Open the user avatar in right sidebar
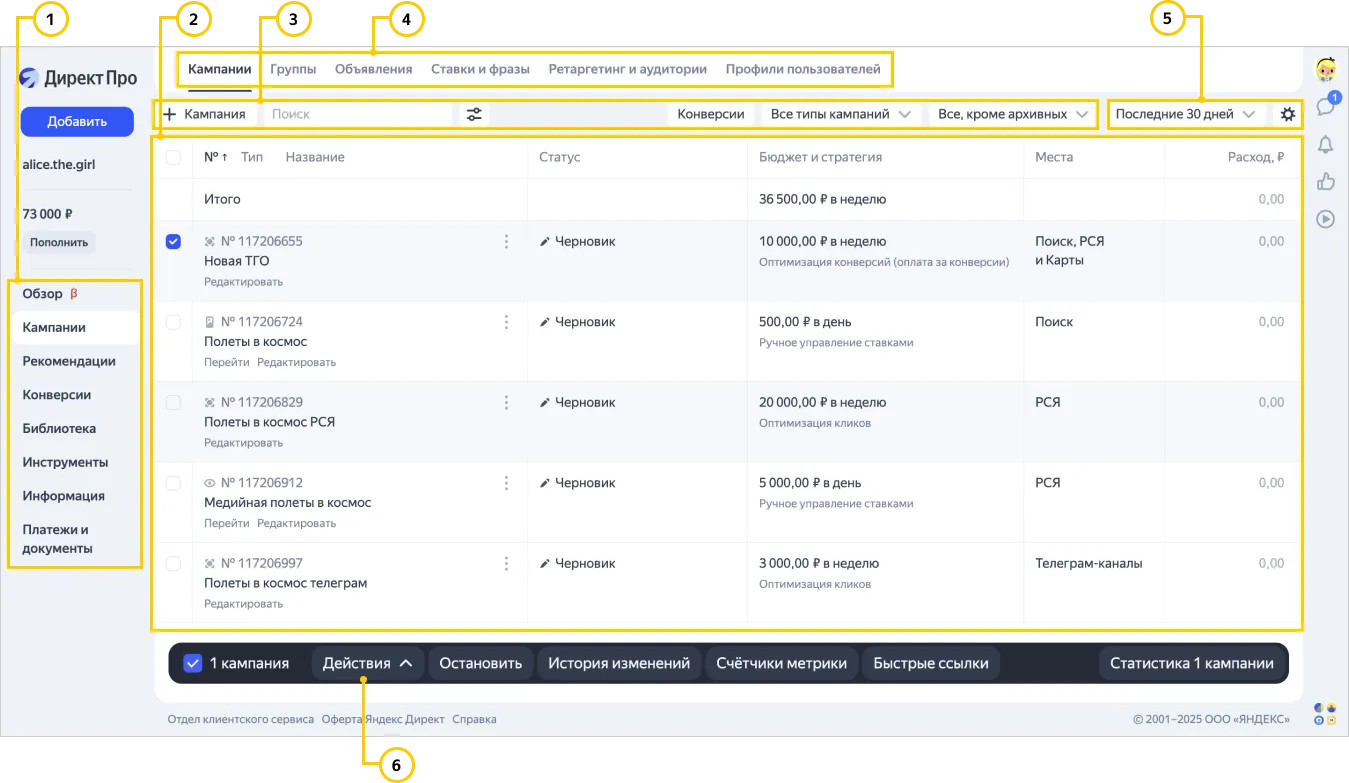The width and height of the screenshot is (1349, 783). [x=1326, y=70]
